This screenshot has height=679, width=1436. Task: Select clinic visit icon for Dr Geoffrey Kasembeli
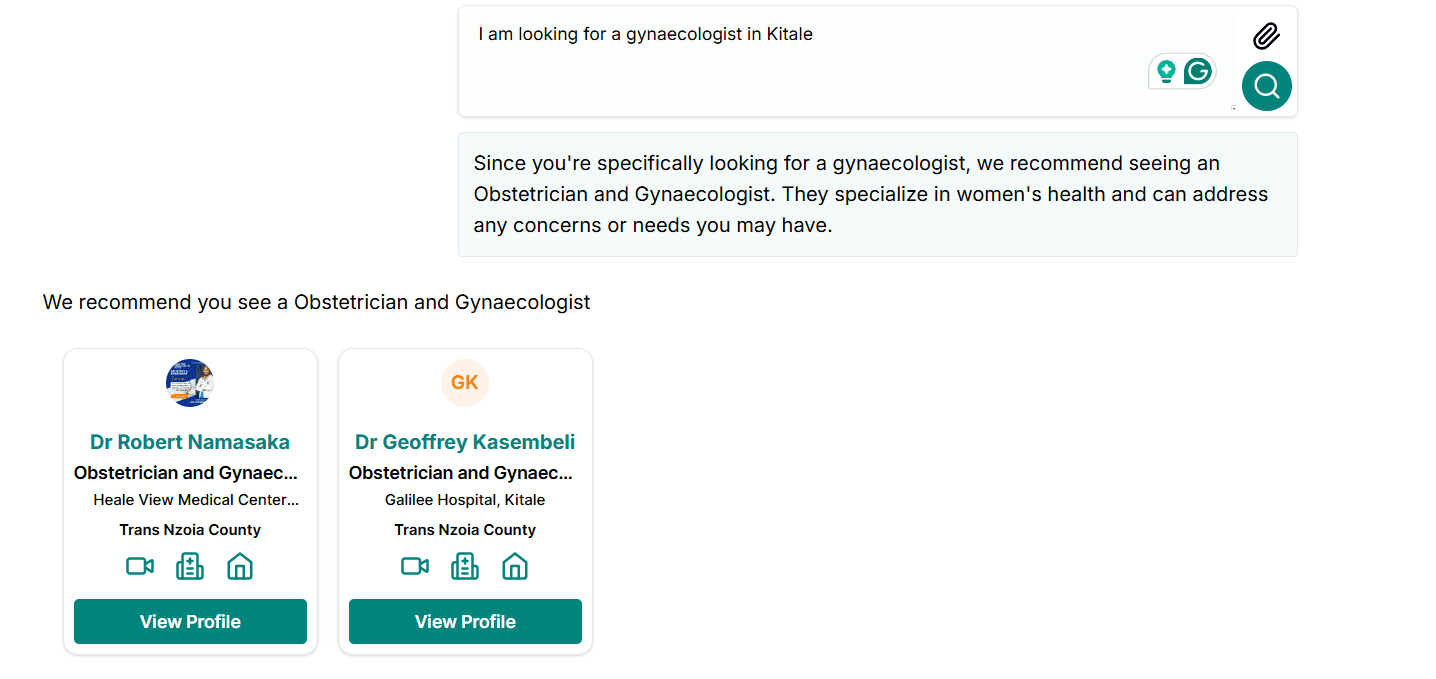click(465, 566)
